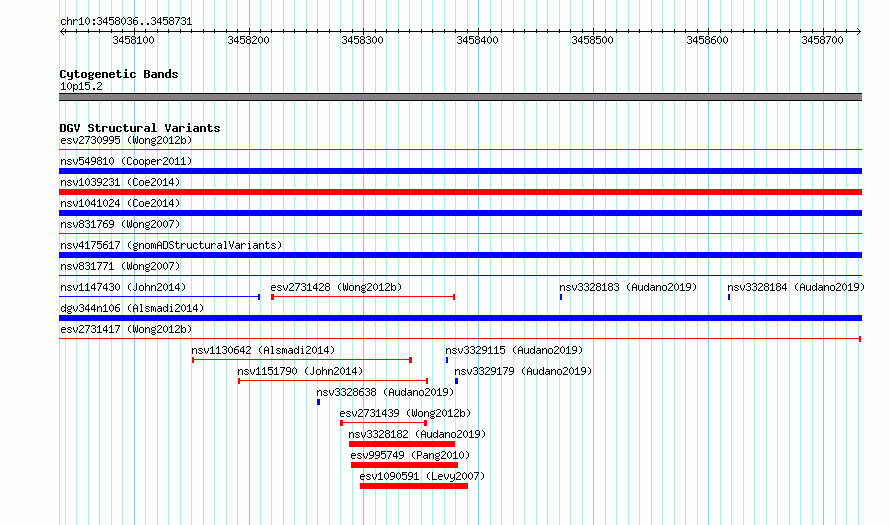The height and width of the screenshot is (525, 890).
Task: Select the nsv3328182 thick red bar
Action: click(402, 444)
